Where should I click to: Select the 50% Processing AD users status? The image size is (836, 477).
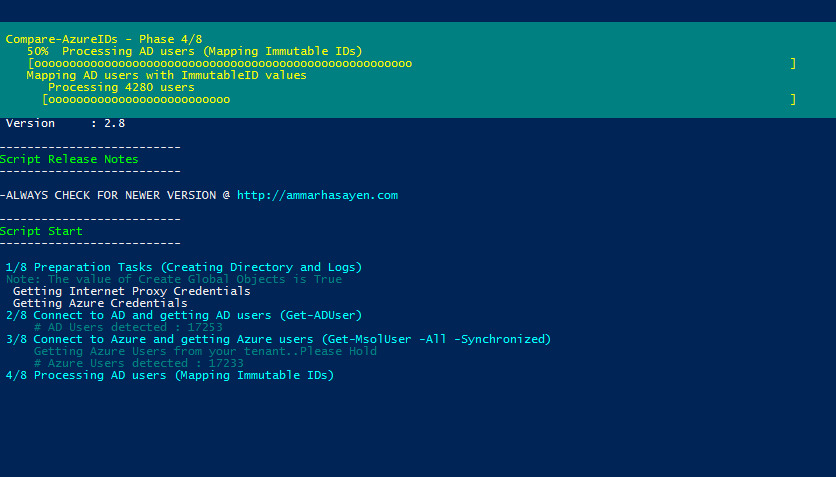click(194, 51)
